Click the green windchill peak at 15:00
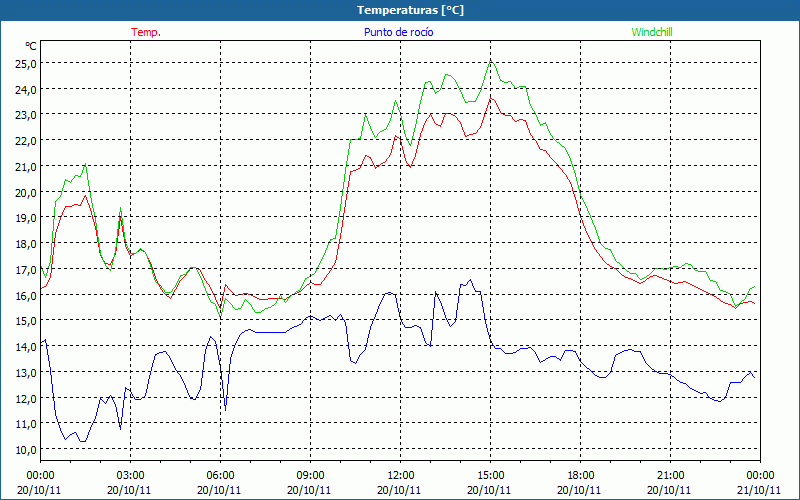800x500 pixels. coord(491,61)
